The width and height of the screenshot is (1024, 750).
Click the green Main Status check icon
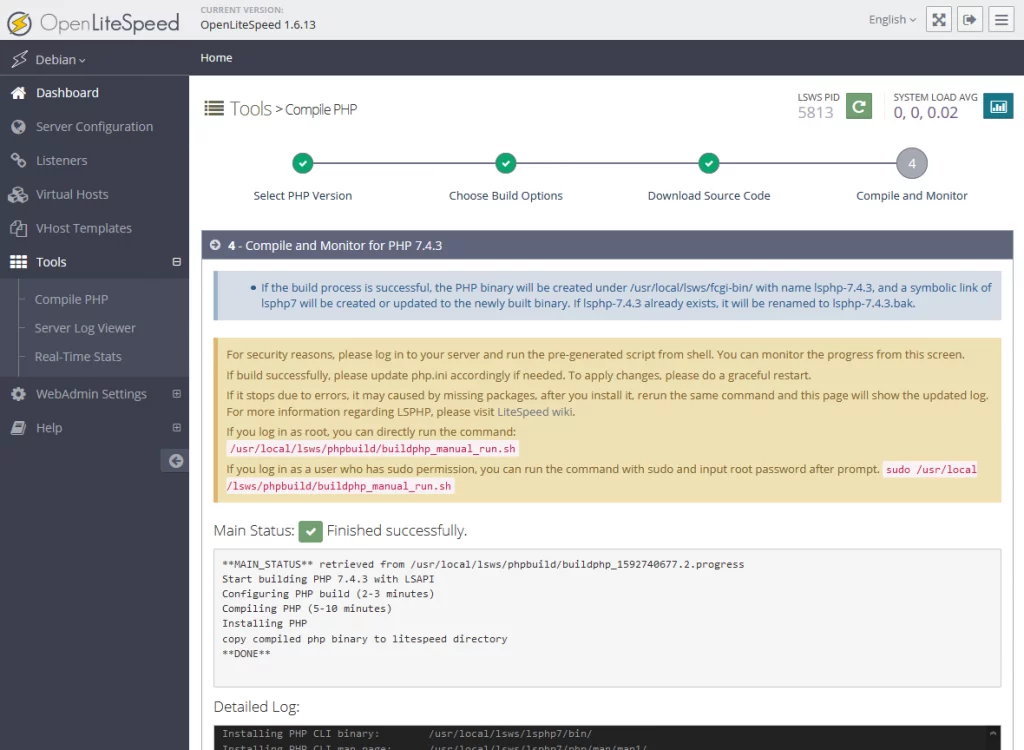tap(311, 532)
